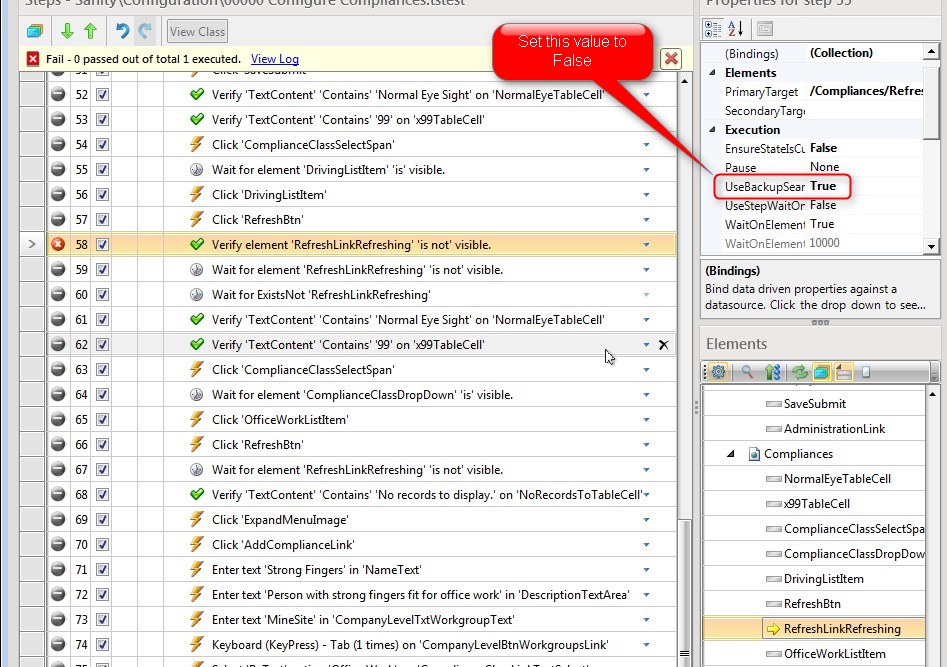Click properties grid scrollbar down arrow
The width and height of the screenshot is (947, 667).
click(931, 246)
